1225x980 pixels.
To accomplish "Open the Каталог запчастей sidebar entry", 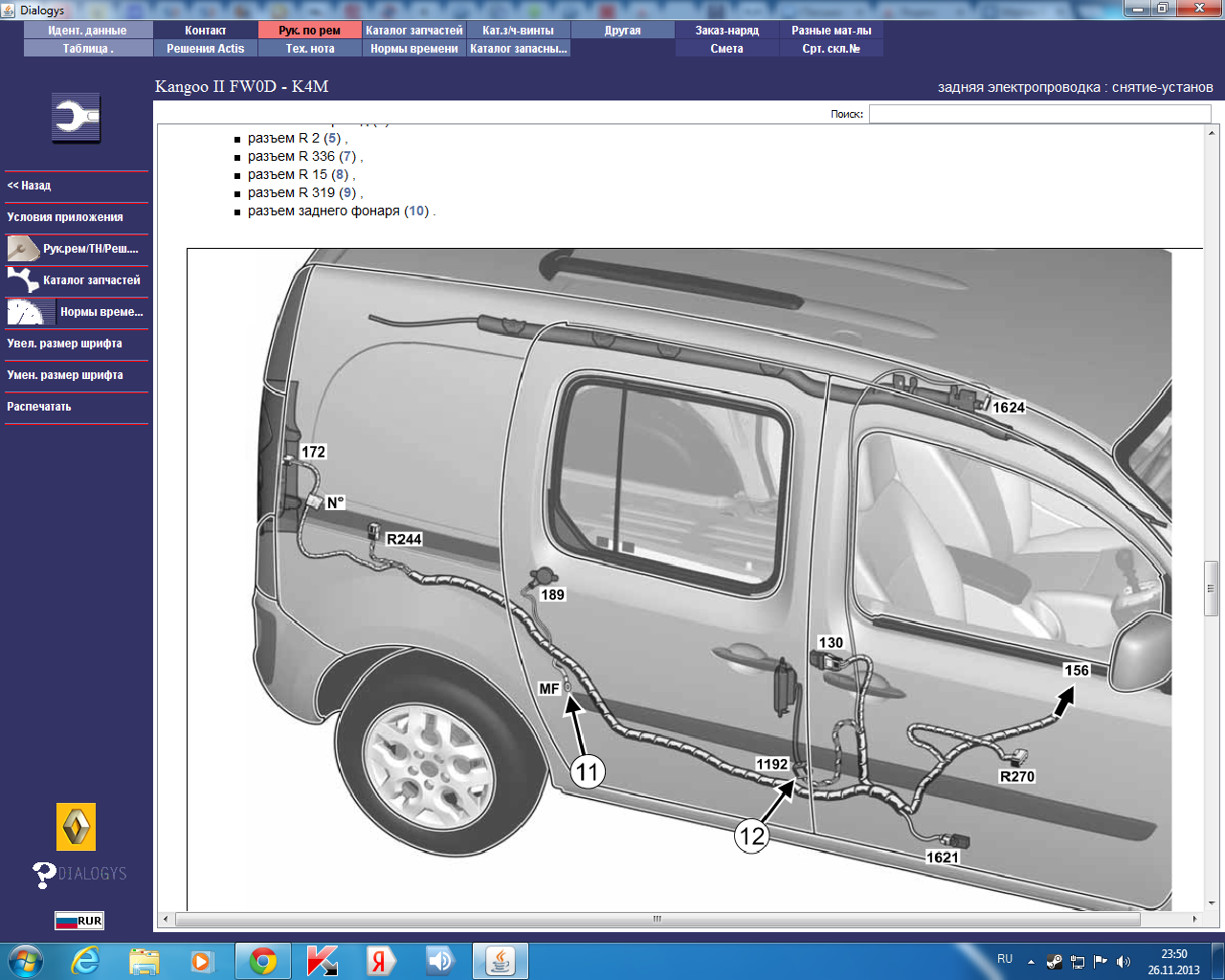I will [77, 280].
